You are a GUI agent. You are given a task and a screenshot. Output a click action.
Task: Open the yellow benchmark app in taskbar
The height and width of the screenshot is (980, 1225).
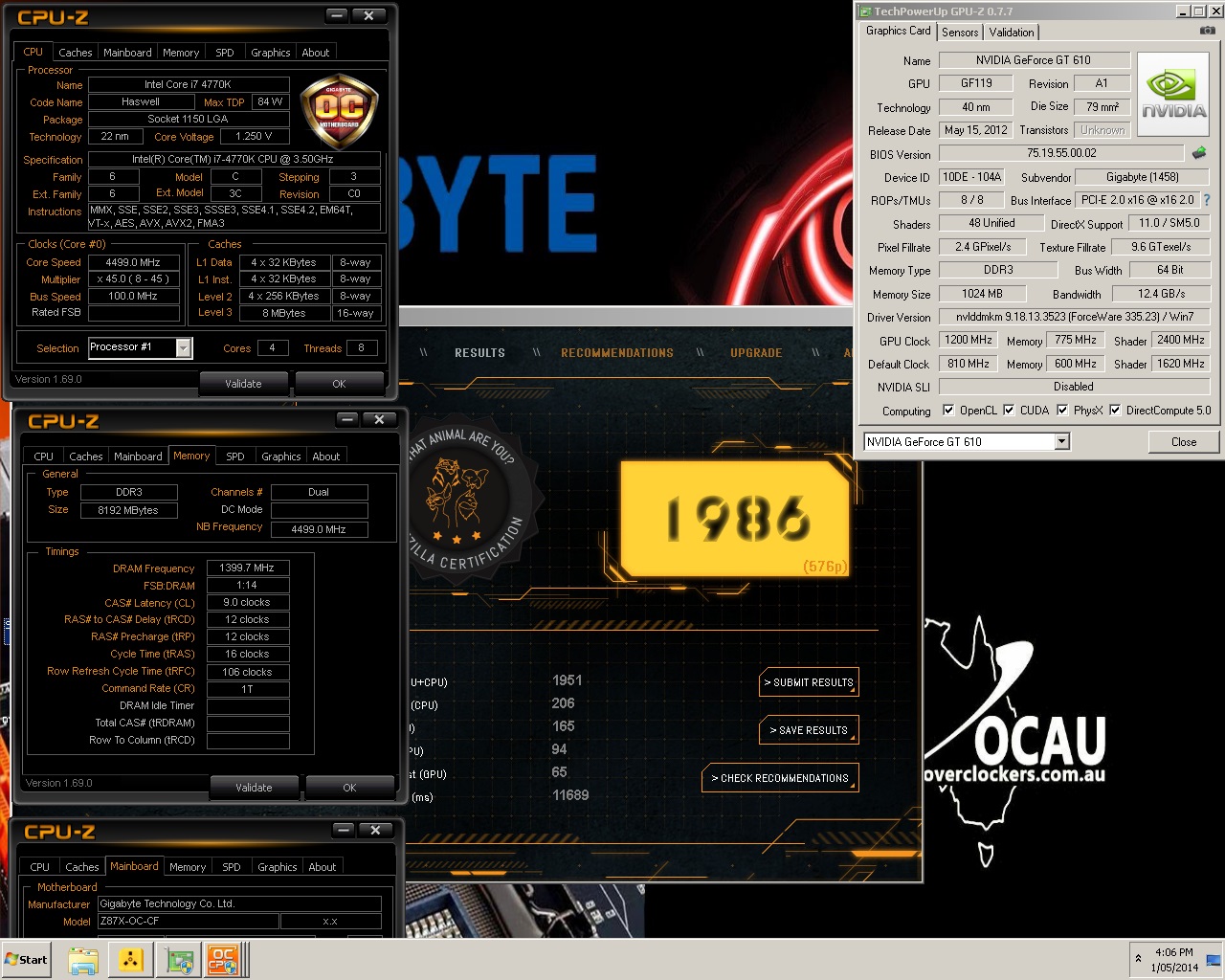[130, 960]
